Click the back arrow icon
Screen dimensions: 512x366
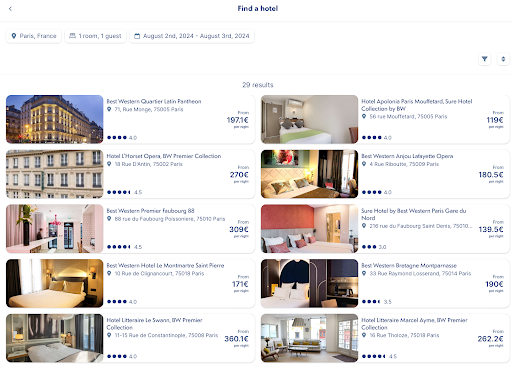coord(10,9)
